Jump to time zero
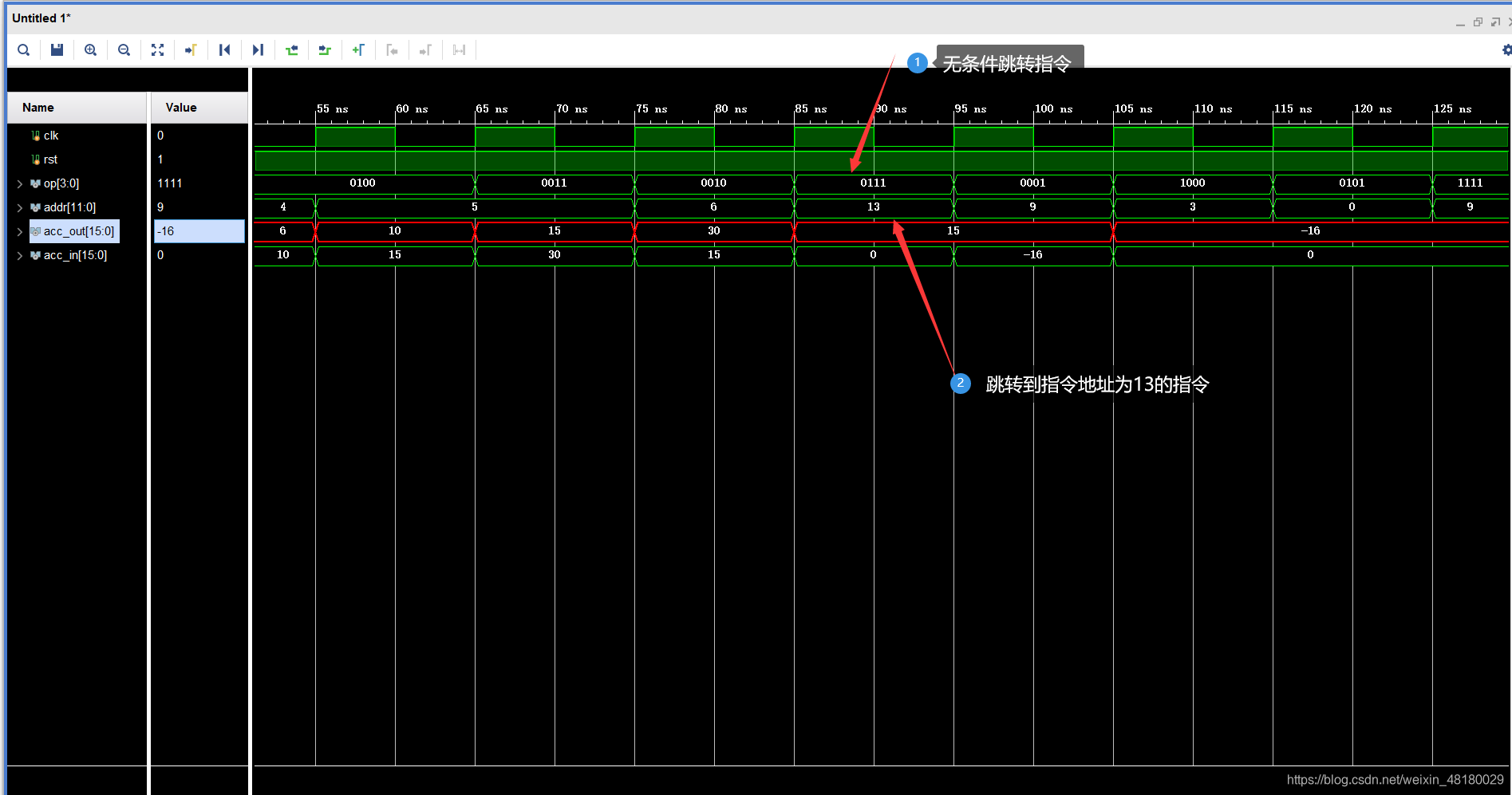1512x795 pixels. pos(224,50)
